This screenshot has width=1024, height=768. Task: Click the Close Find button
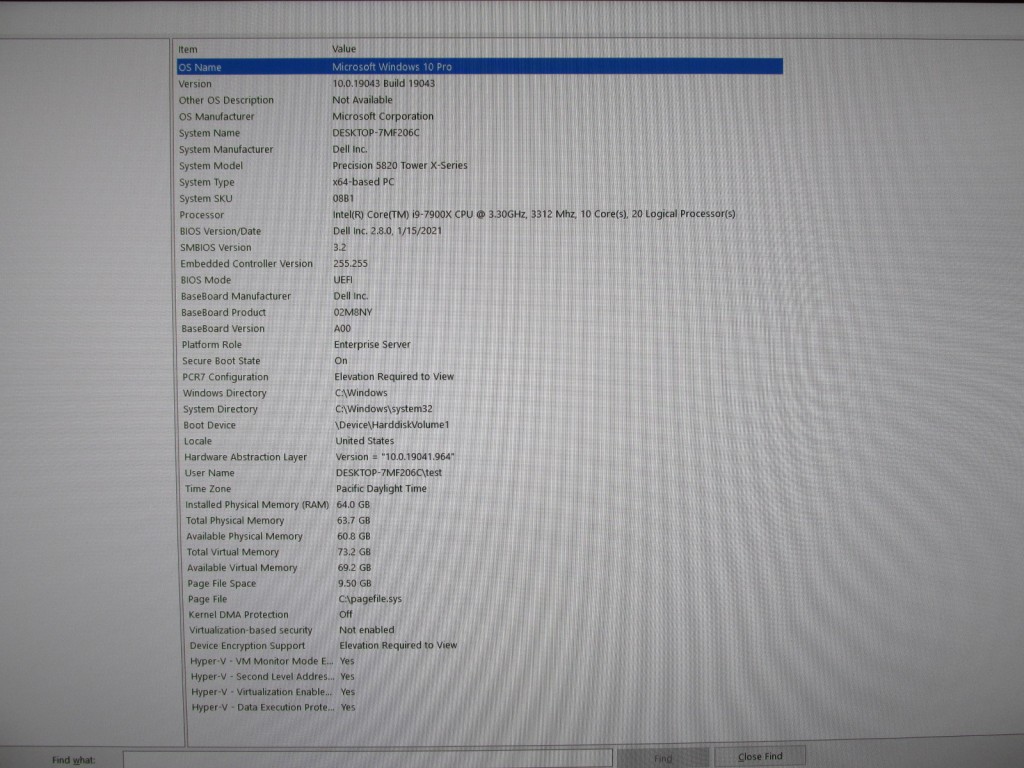coord(760,757)
